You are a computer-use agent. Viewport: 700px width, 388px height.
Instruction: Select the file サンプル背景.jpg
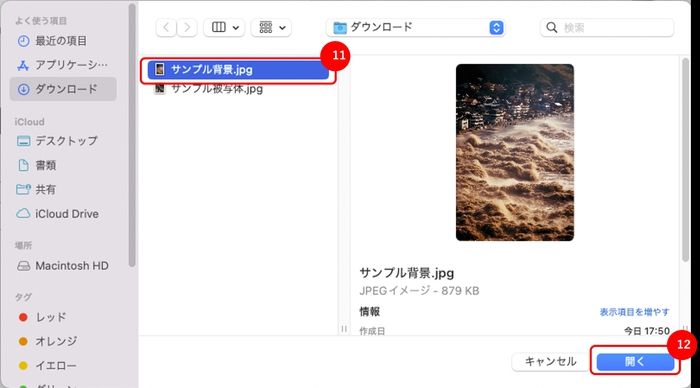238,70
